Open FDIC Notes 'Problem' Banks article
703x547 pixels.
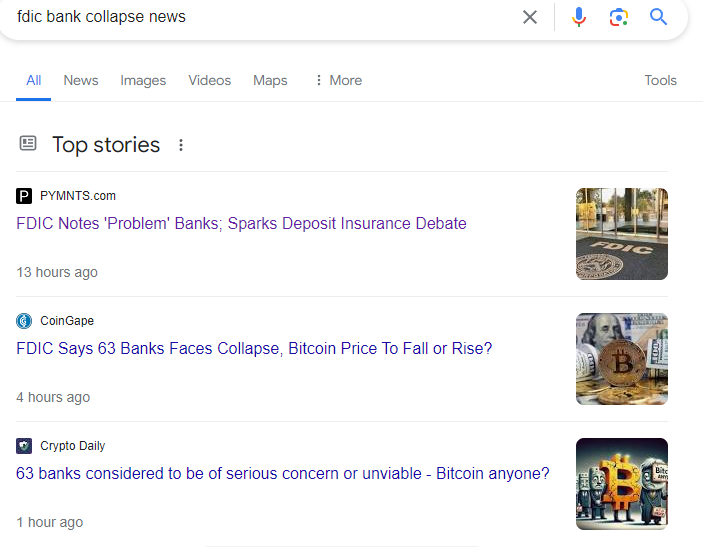[x=241, y=223]
